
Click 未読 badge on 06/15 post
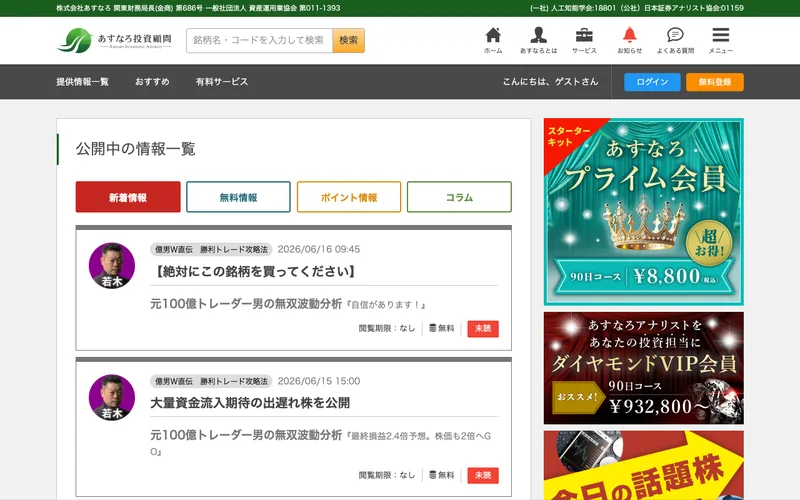[483, 476]
